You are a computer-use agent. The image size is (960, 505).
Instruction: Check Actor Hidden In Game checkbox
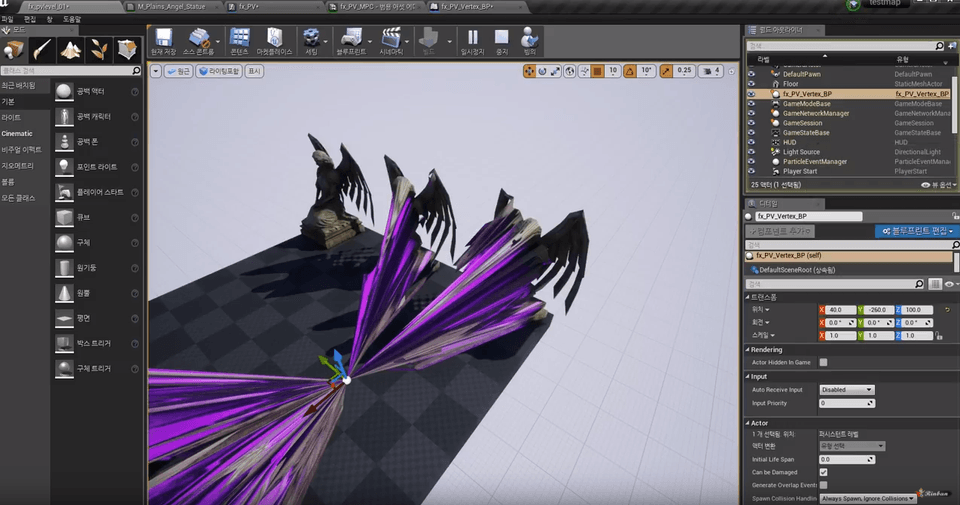coord(823,362)
